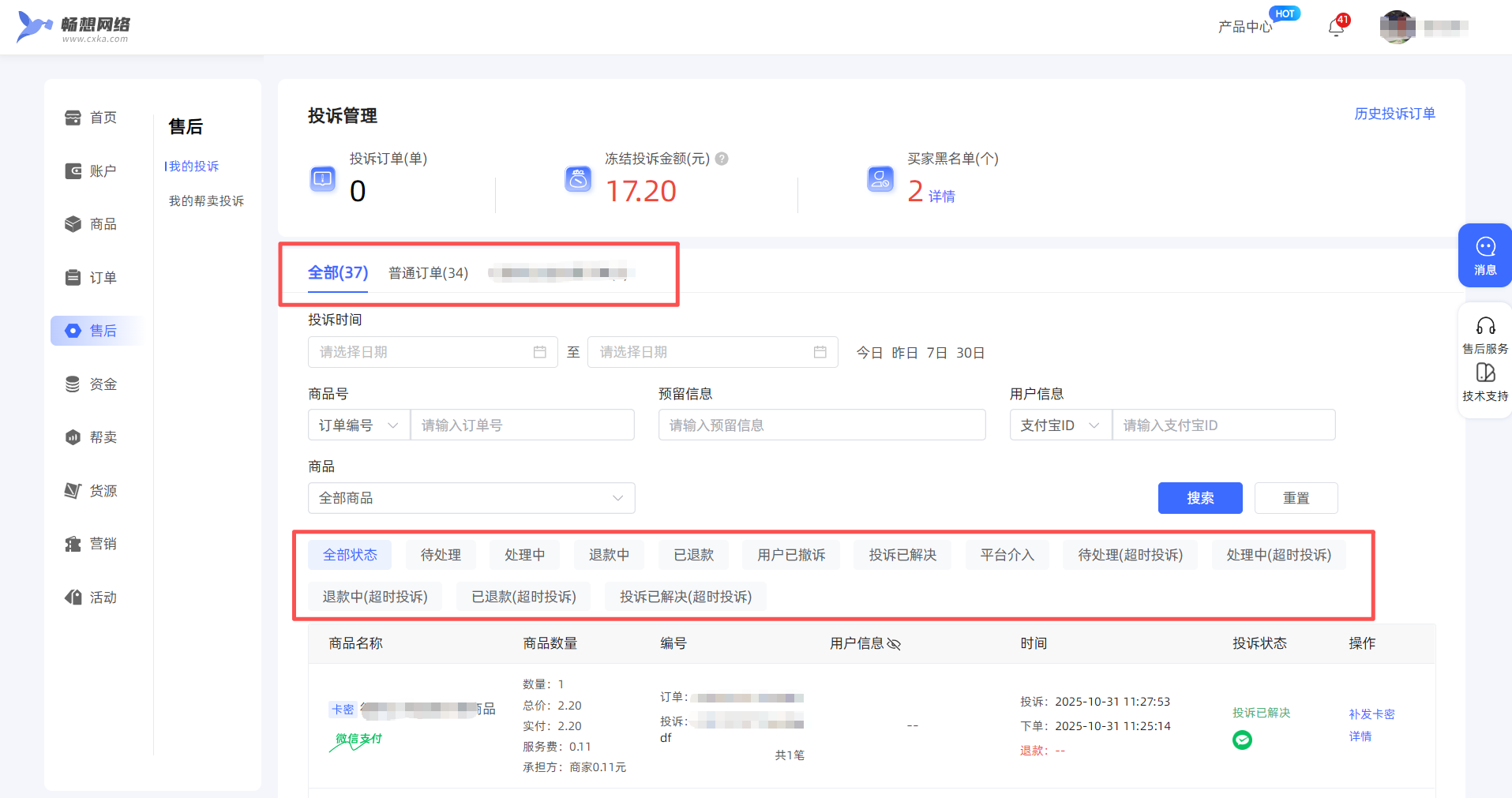Image resolution: width=1512 pixels, height=798 pixels.
Task: Click the 请输入预留信息 input field
Action: coord(821,425)
